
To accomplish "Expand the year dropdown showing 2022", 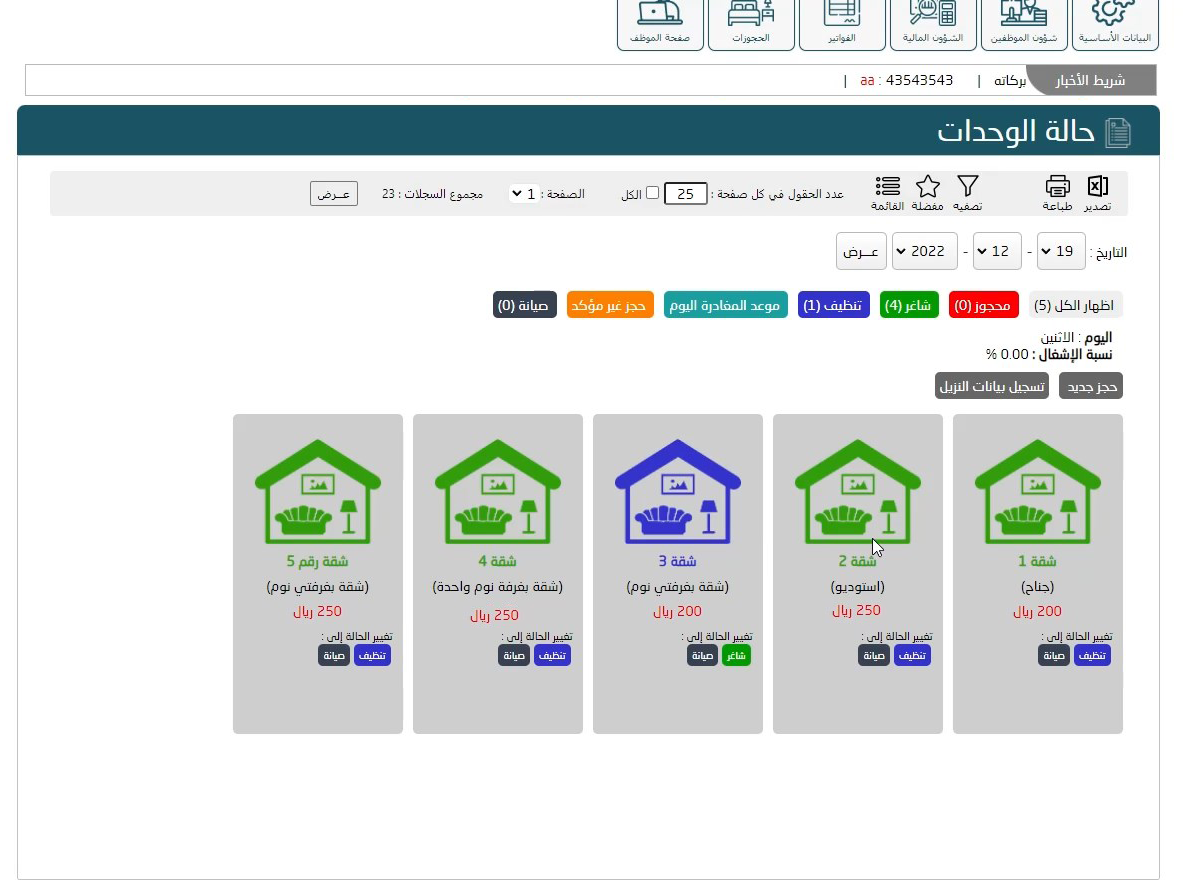I will (x=925, y=251).
